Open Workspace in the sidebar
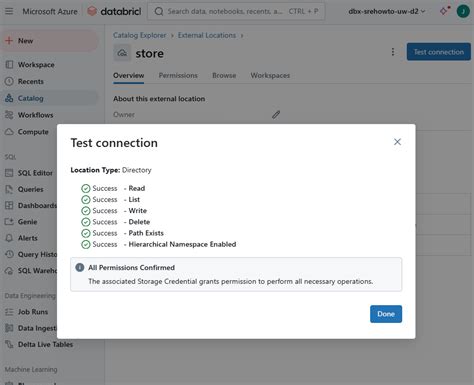The image size is (474, 385). (x=36, y=65)
